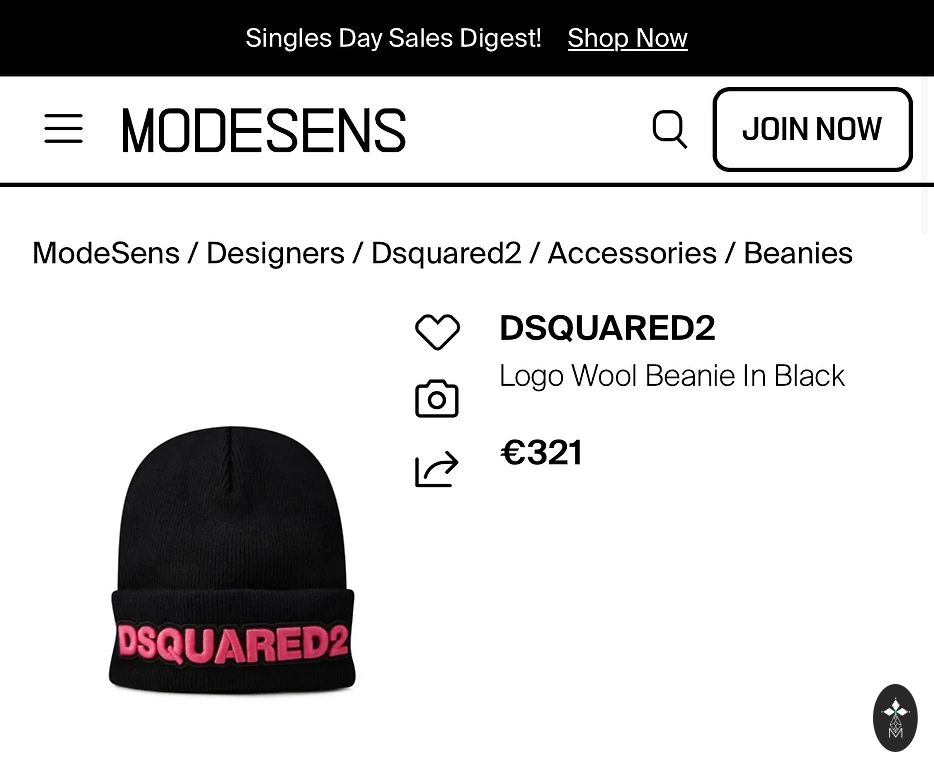Navigate to ModeSens breadcrumb
The width and height of the screenshot is (934, 768).
coord(106,254)
